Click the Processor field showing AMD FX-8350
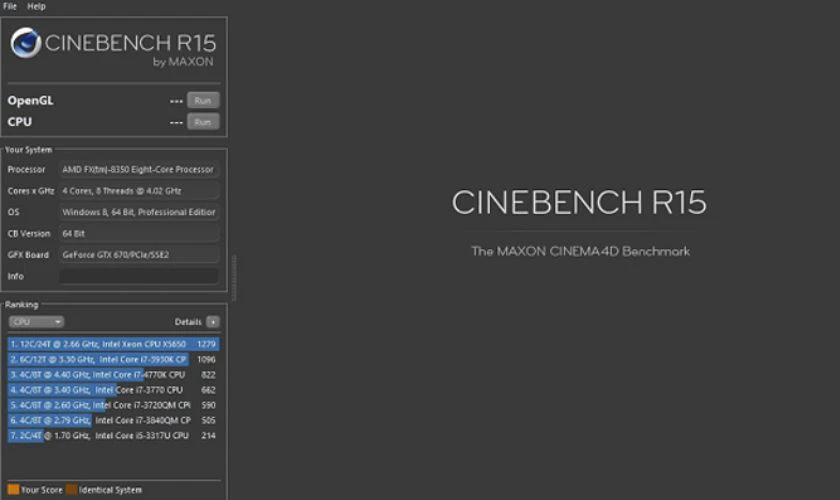The width and height of the screenshot is (840, 500). pyautogui.click(x=138, y=170)
